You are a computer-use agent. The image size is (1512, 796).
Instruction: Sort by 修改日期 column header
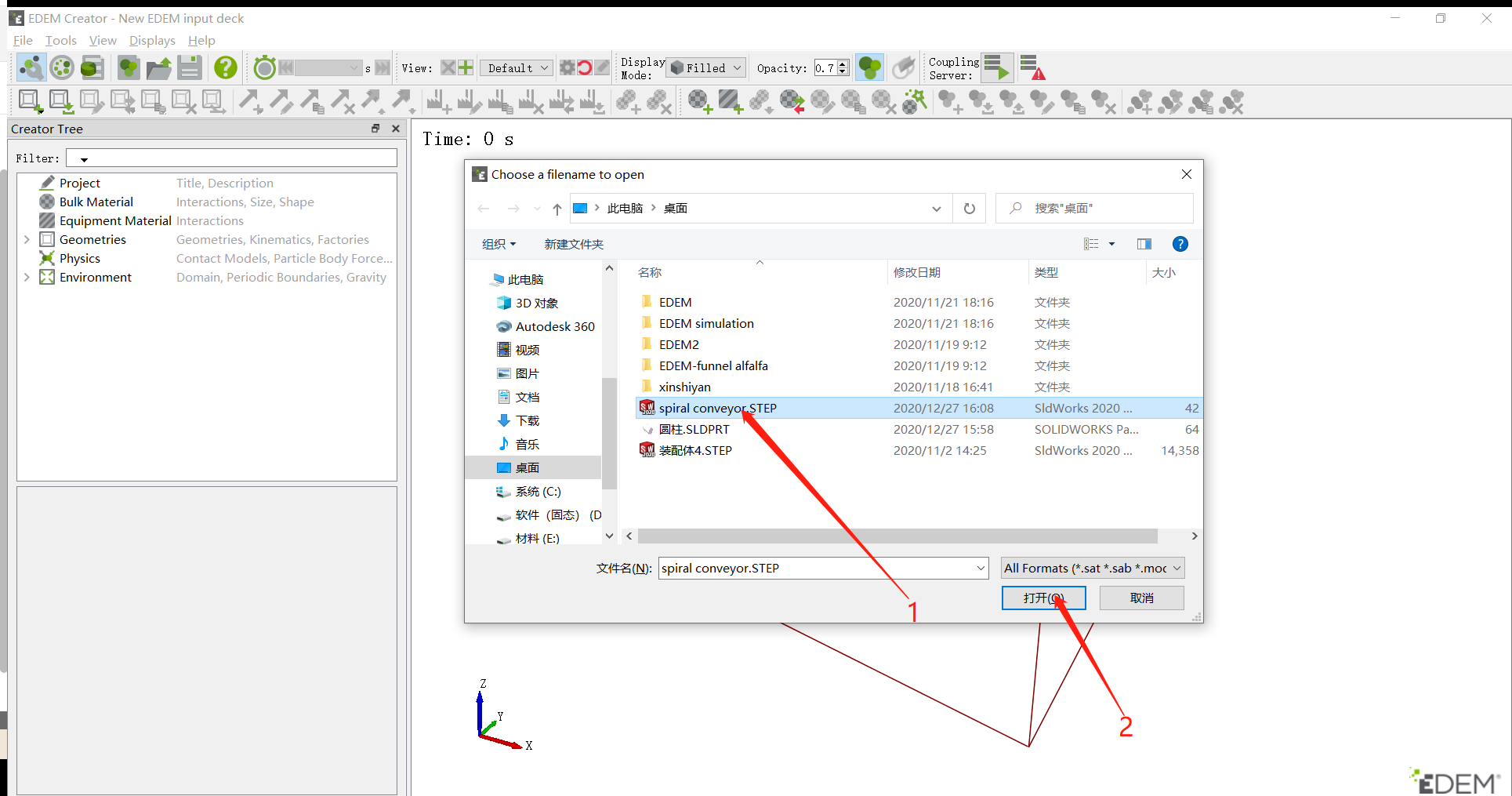pos(916,272)
